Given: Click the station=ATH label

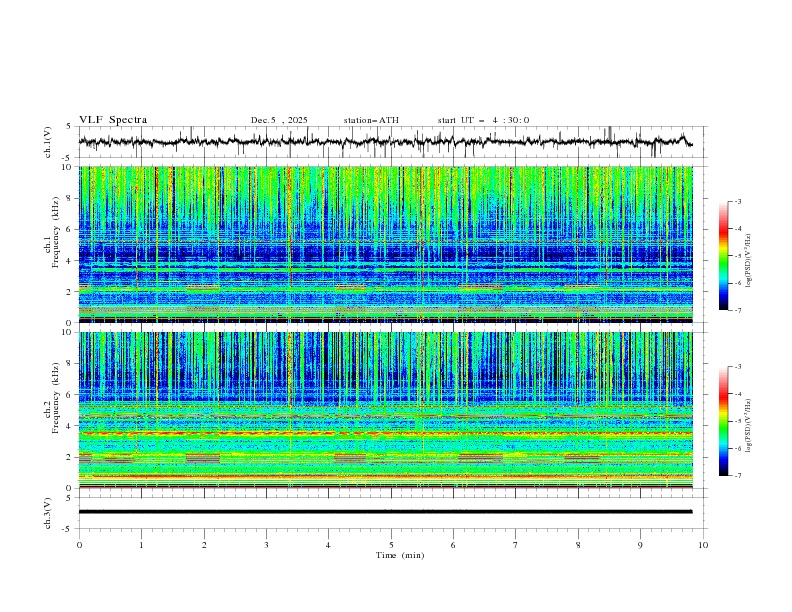Looking at the screenshot, I should click(371, 120).
